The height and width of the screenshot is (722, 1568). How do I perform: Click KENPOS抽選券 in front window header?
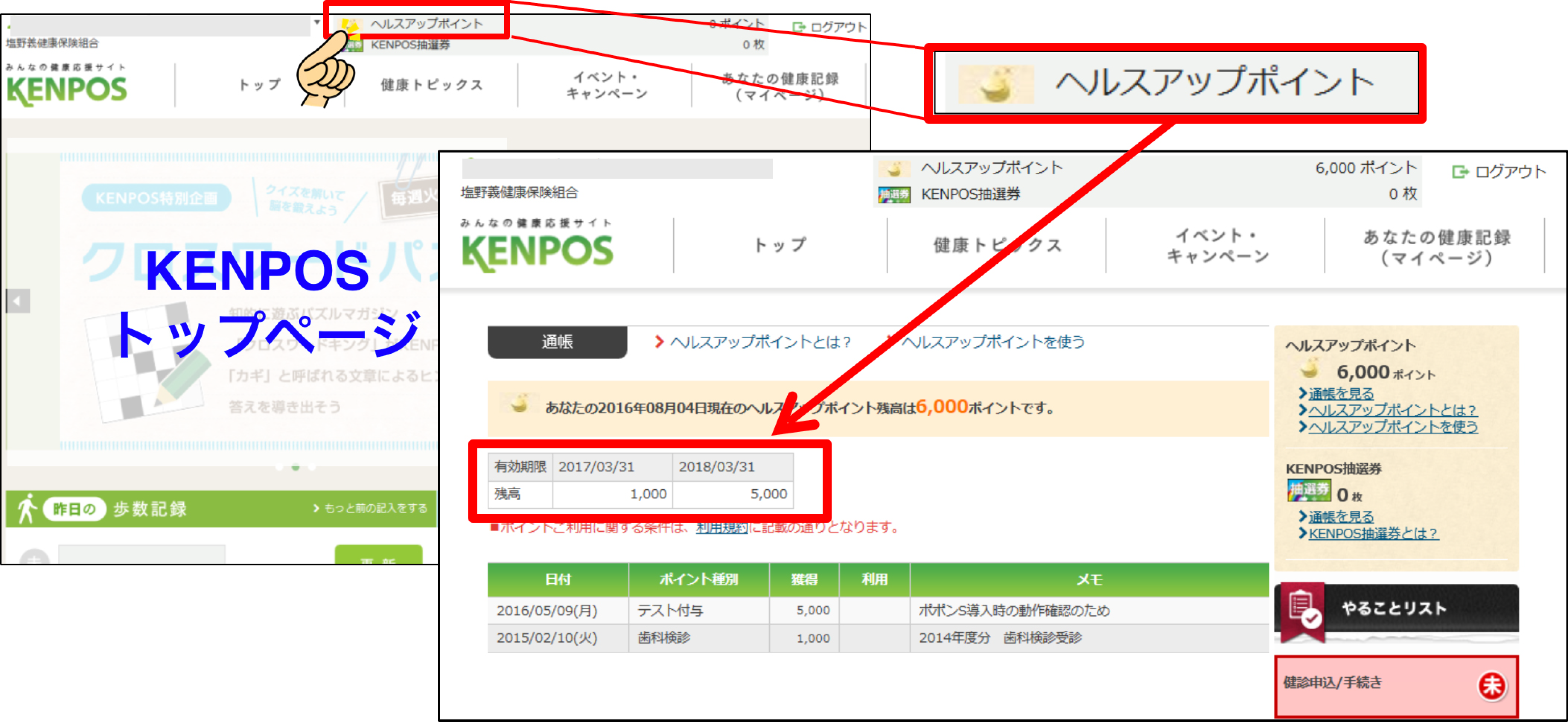coord(970,194)
